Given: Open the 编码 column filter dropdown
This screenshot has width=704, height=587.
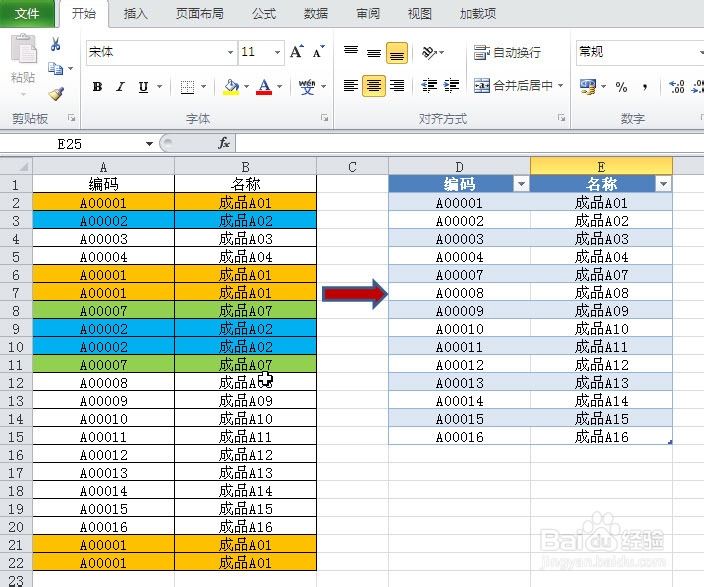Looking at the screenshot, I should click(x=521, y=184).
